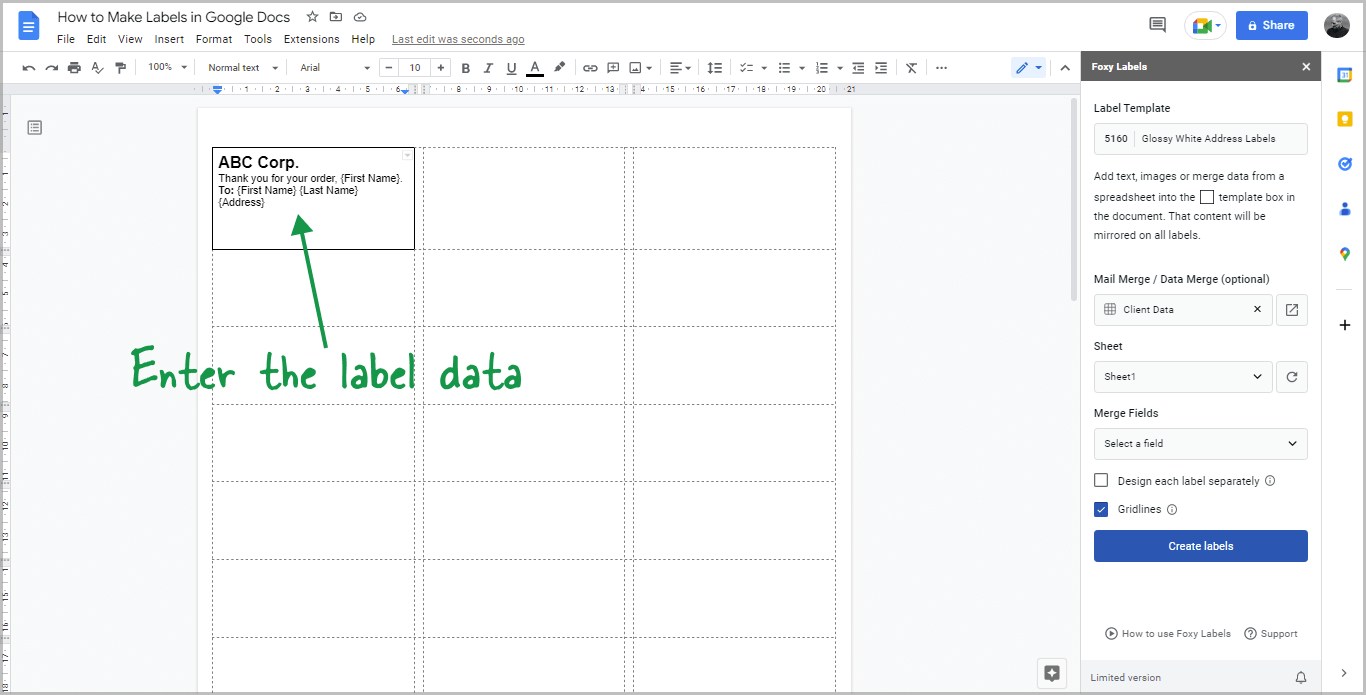Open Google Calendar from the side panel
The width and height of the screenshot is (1366, 695).
click(1345, 75)
